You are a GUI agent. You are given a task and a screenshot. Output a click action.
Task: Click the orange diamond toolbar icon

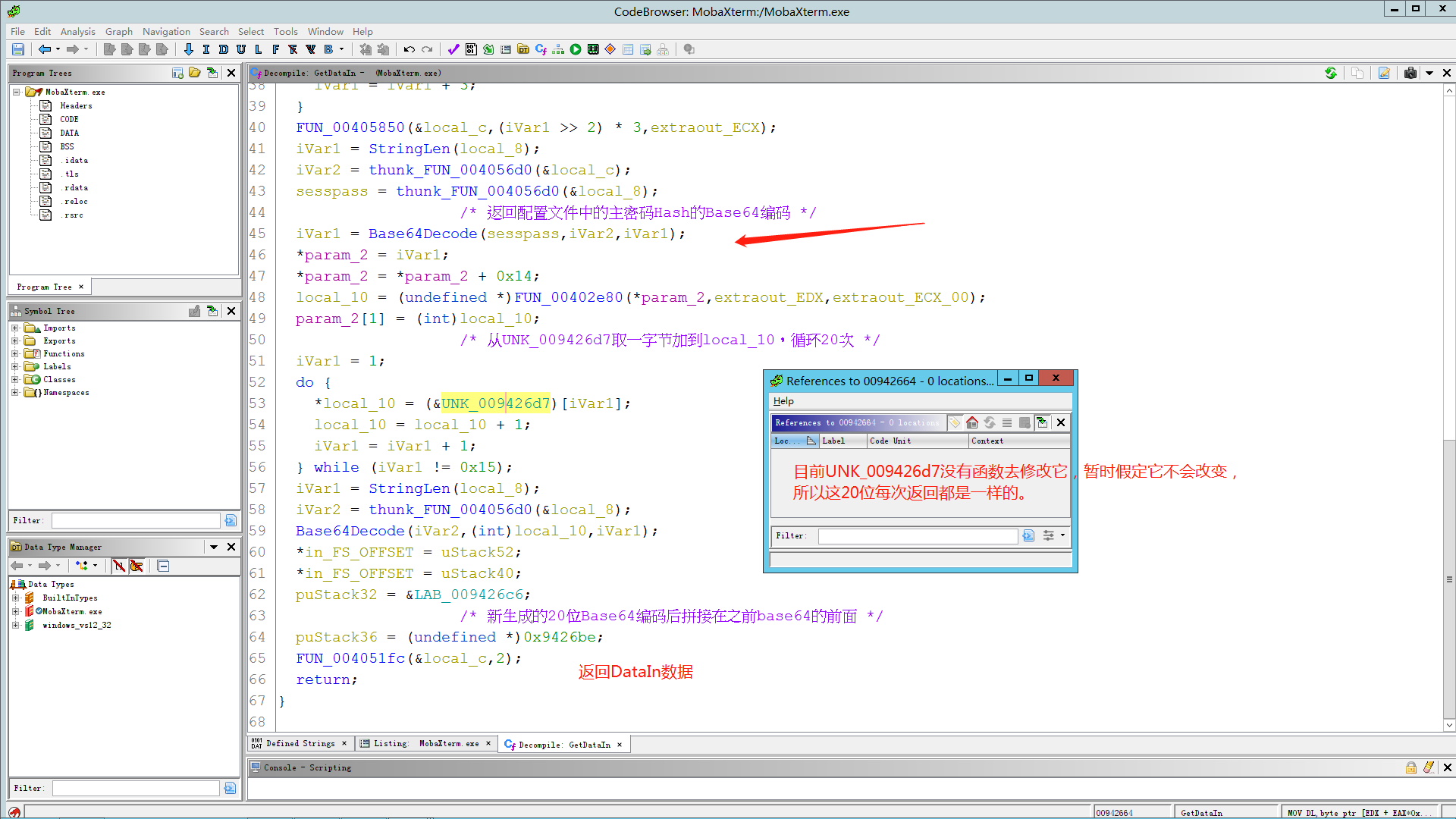[x=610, y=49]
